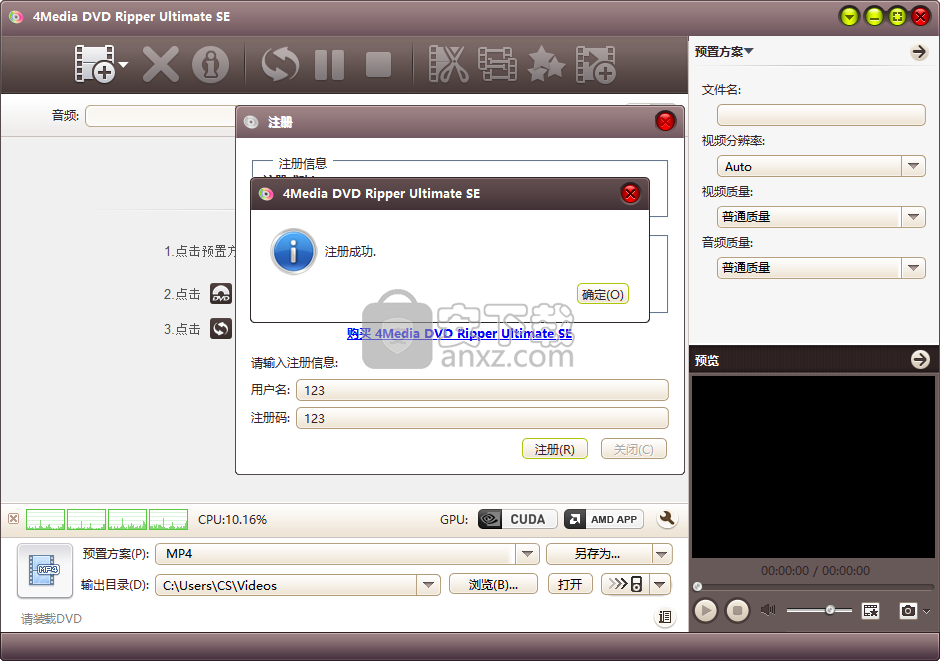Open the 音频质量 quality dropdown
The image size is (940, 661).
(821, 268)
